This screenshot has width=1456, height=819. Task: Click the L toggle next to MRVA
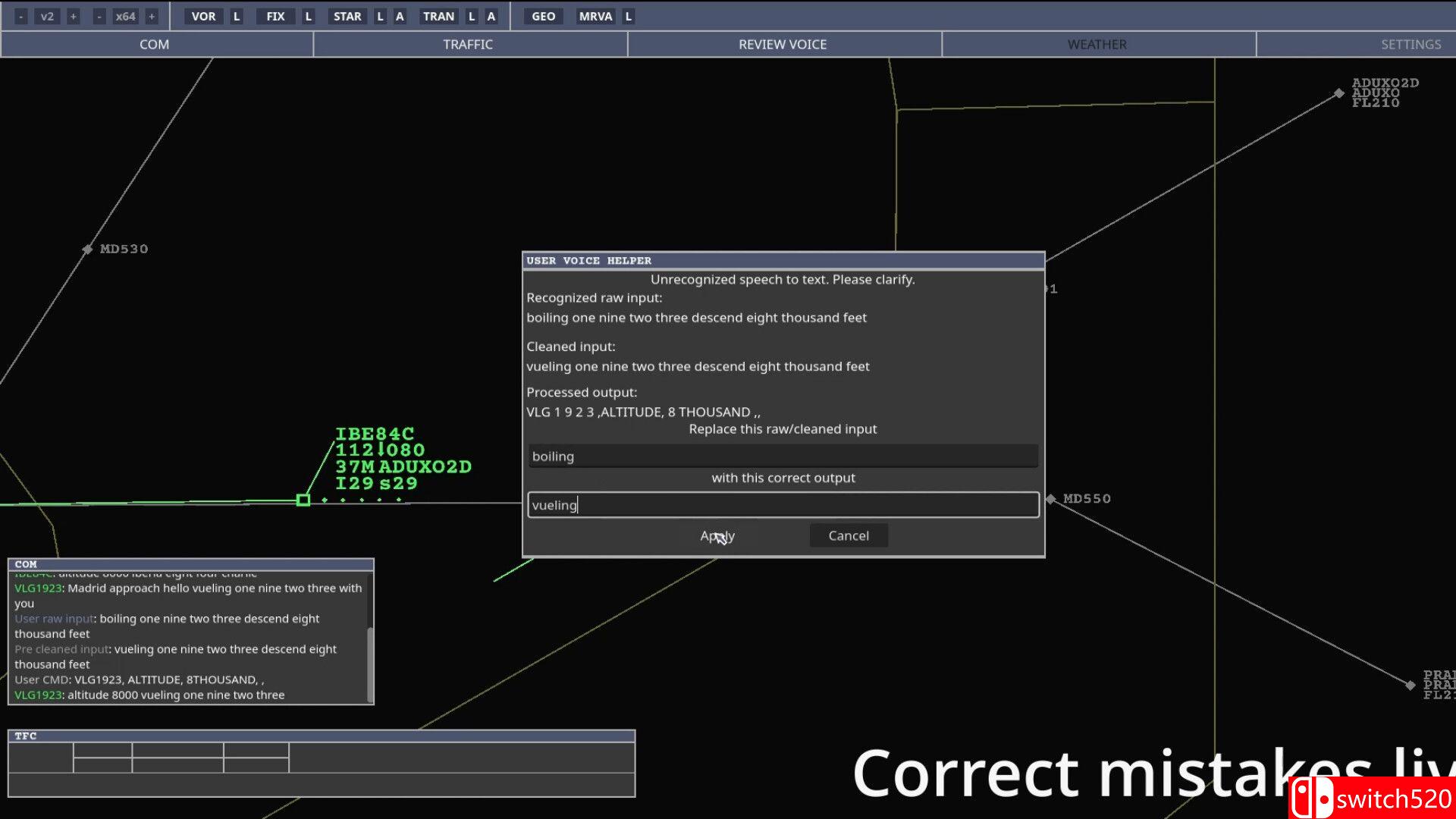pos(628,16)
